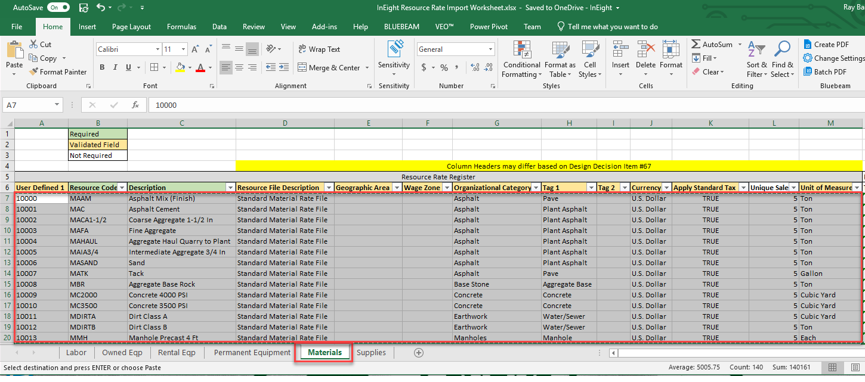Expand the Merge & Center dropdown arrow

click(367, 67)
